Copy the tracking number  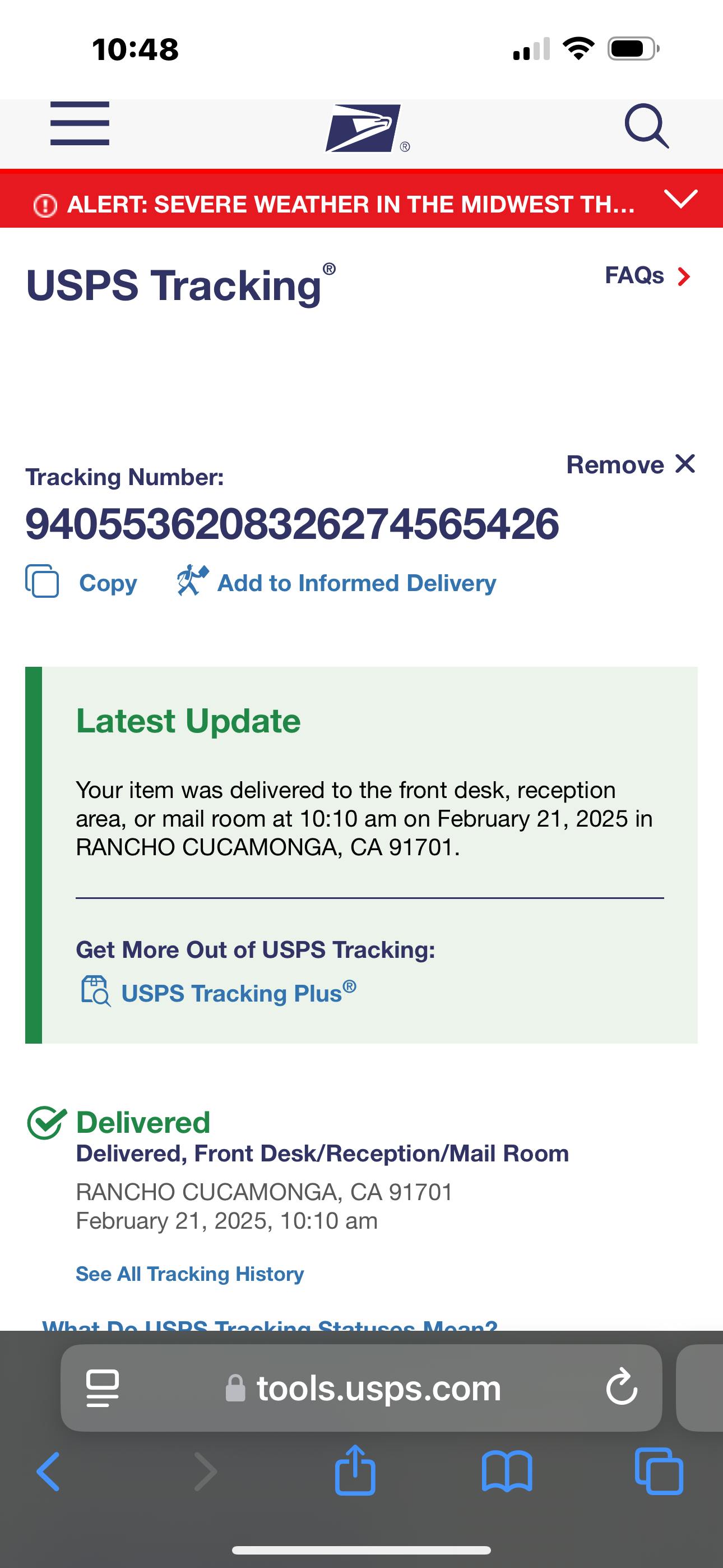[82, 583]
